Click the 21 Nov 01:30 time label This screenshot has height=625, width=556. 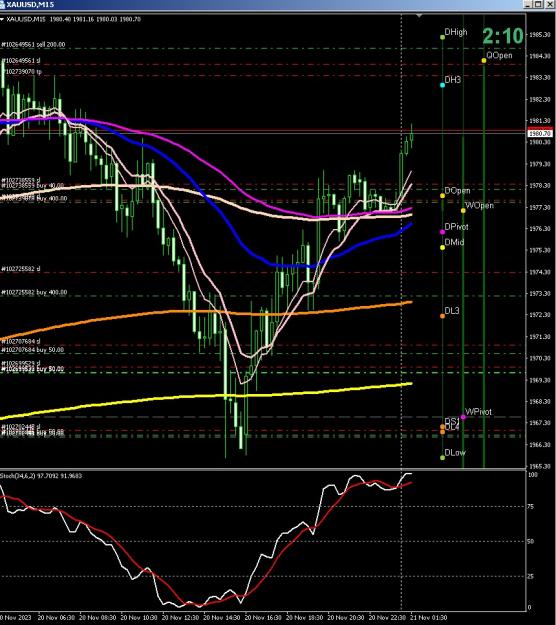[x=429, y=617]
